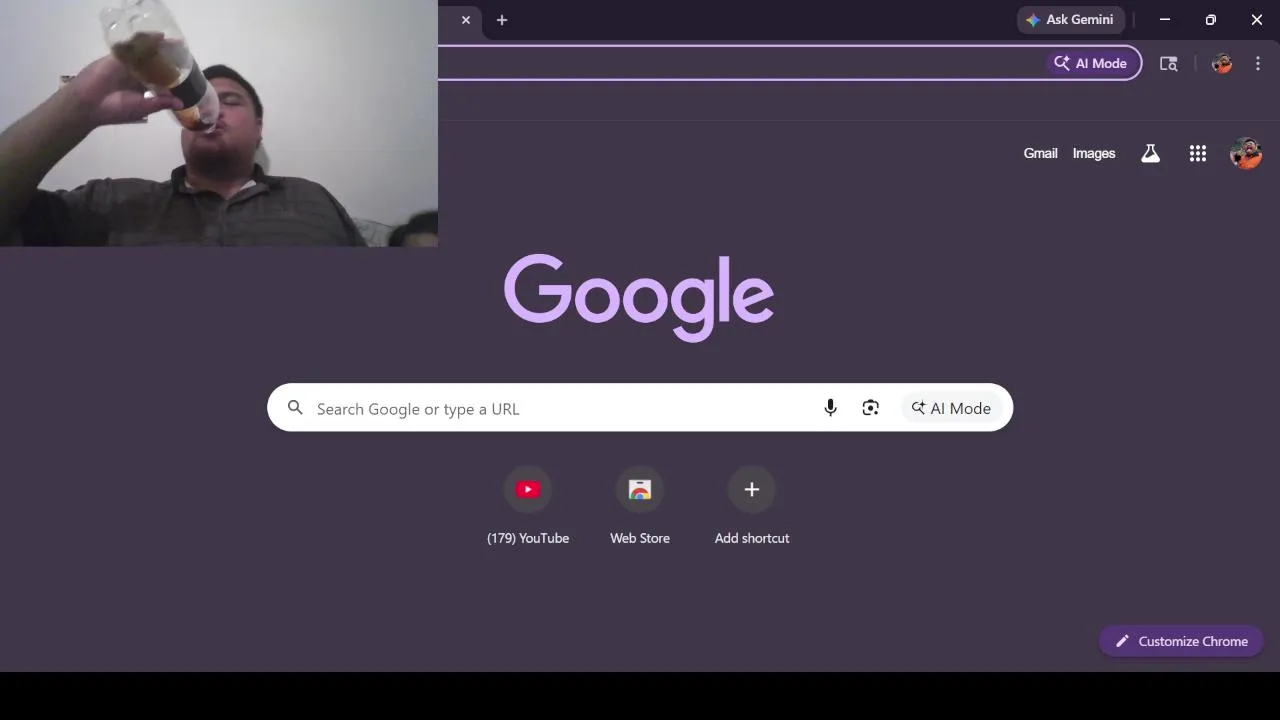The image size is (1280, 720).
Task: Open the Google apps grid
Action: pyautogui.click(x=1197, y=153)
